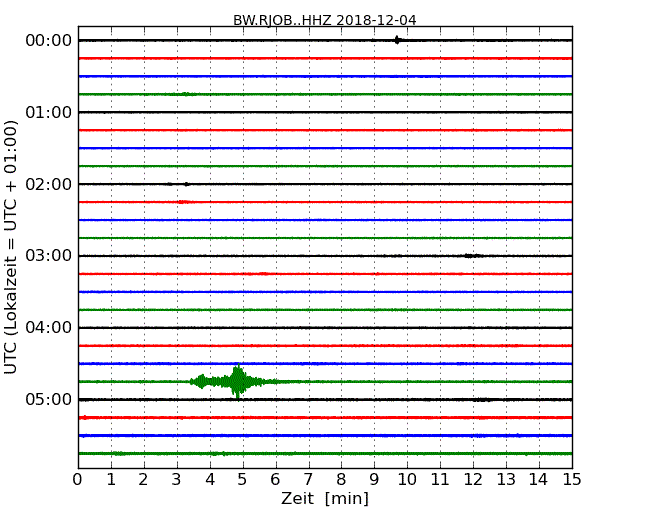Click the black spike on the 00:00 trace
This screenshot has width=650, height=520.
tap(397, 40)
